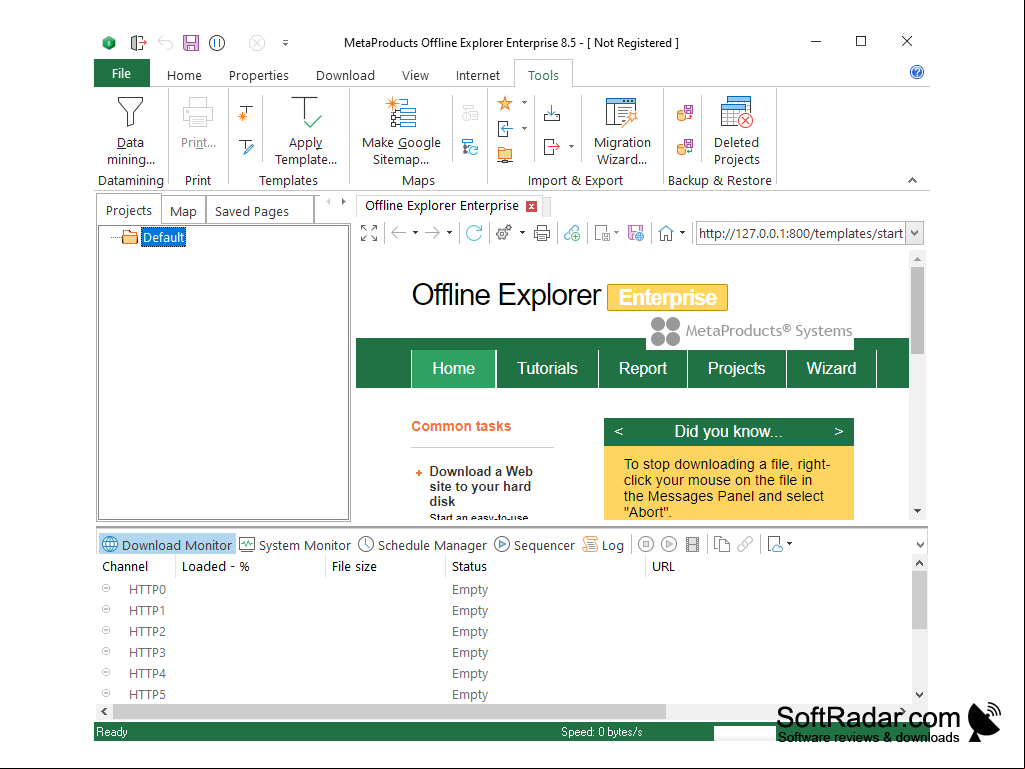Viewport: 1025px width, 769px height.
Task: Click the Pause icon in quick access toolbar
Action: pos(217,43)
